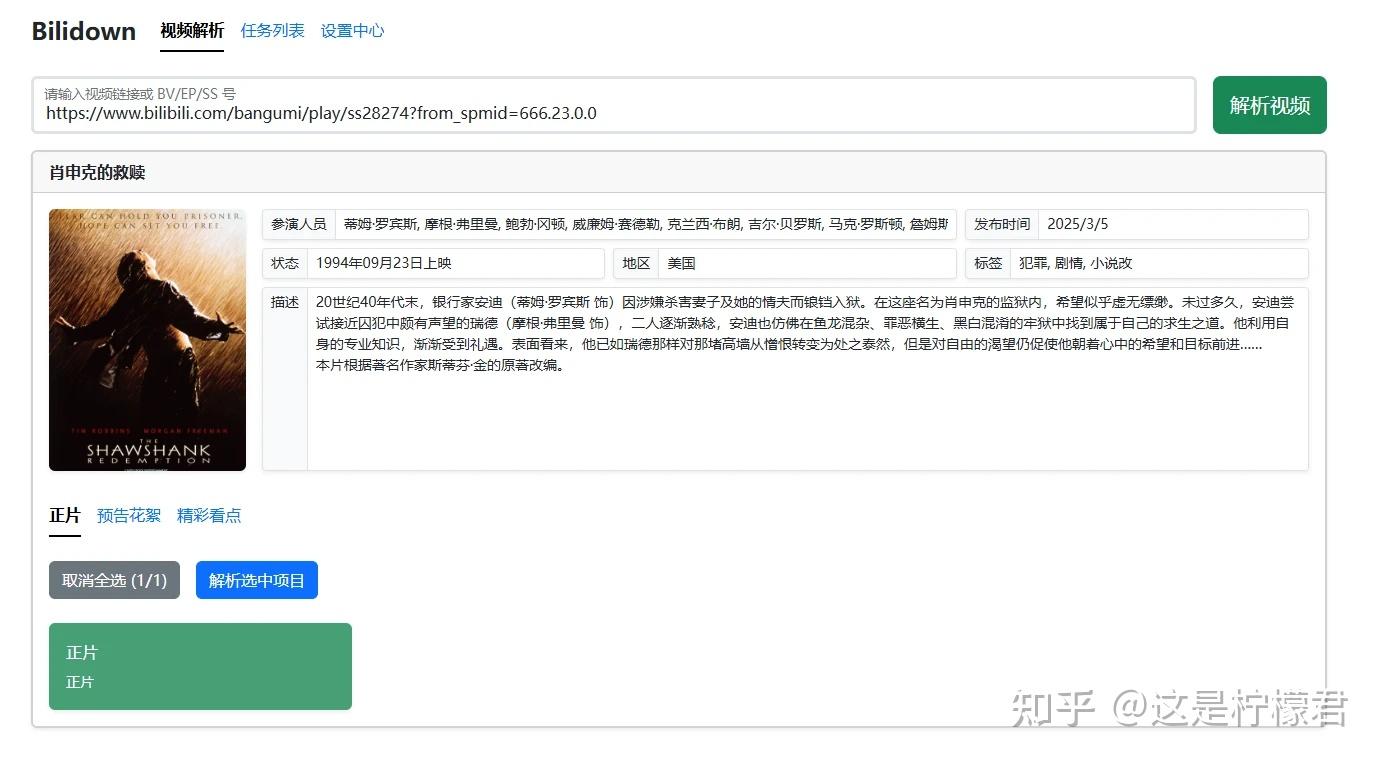The image size is (1384, 765).
Task: Select the 视频解析 tab
Action: point(191,30)
